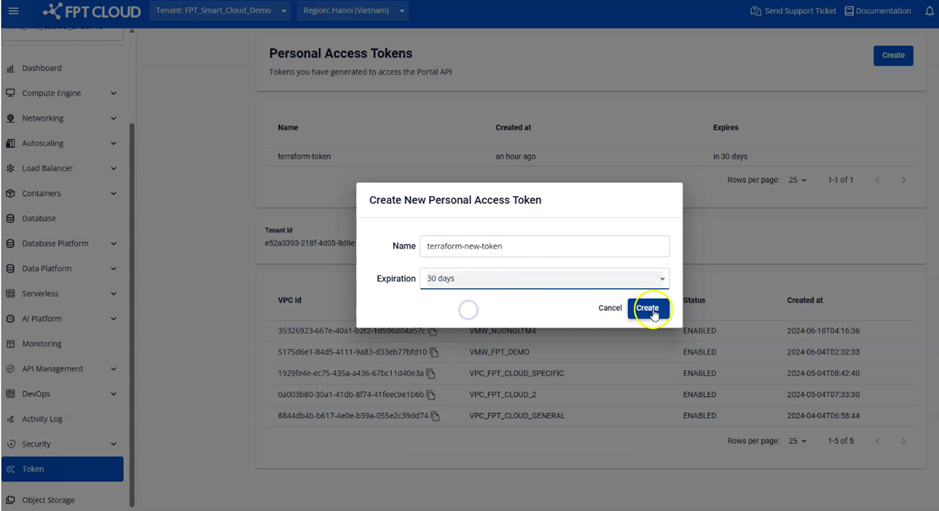
Task: Select Object Storage in the sidebar
Action: [48, 500]
